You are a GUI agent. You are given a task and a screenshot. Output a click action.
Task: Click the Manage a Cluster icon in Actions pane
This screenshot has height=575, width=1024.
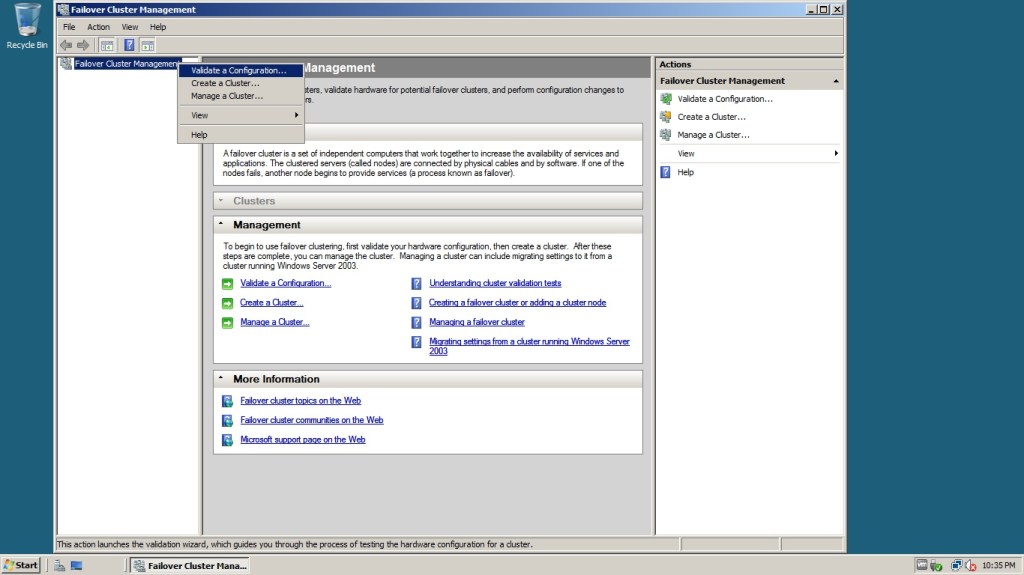[x=666, y=135]
